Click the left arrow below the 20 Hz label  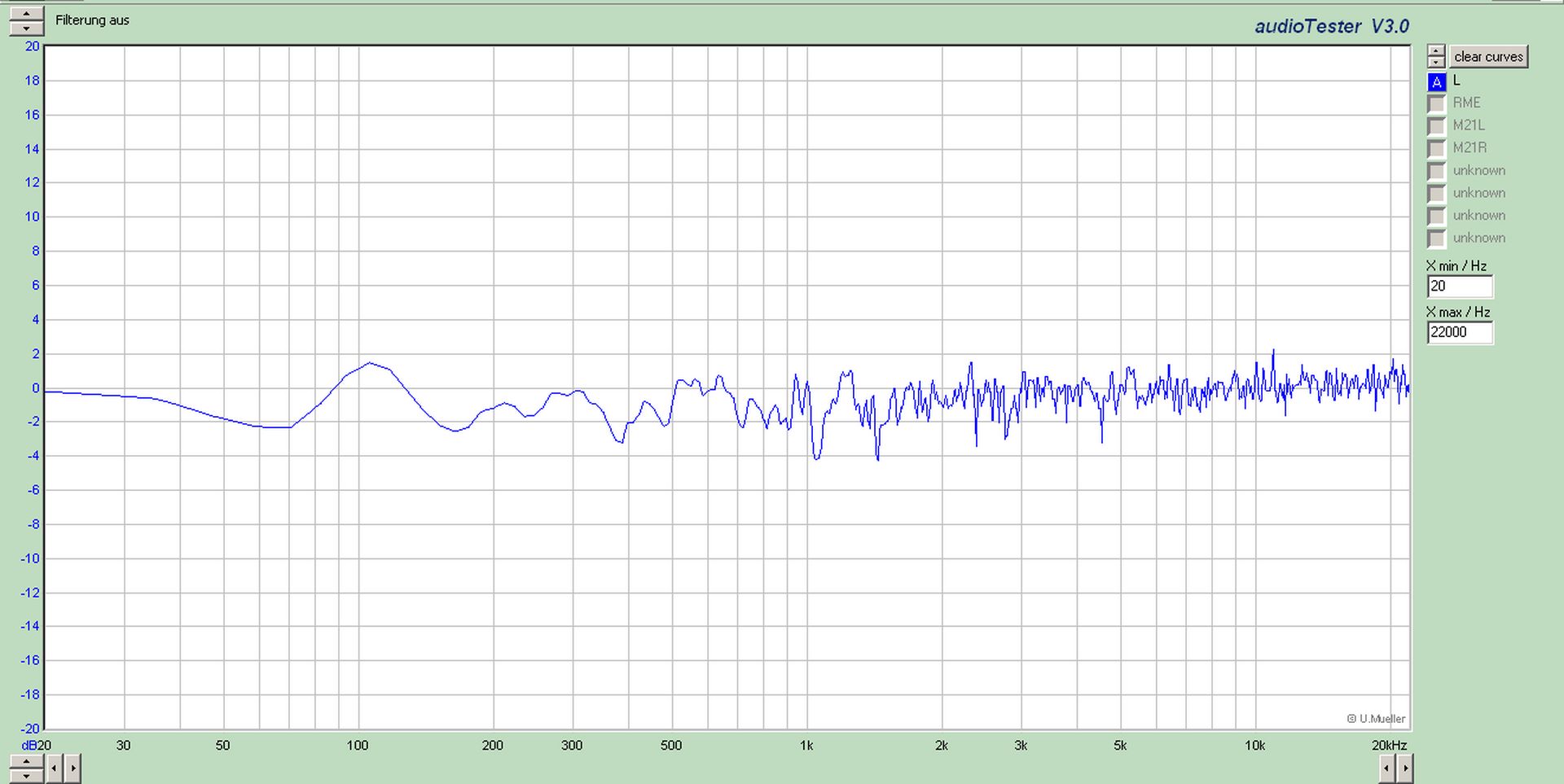54,768
